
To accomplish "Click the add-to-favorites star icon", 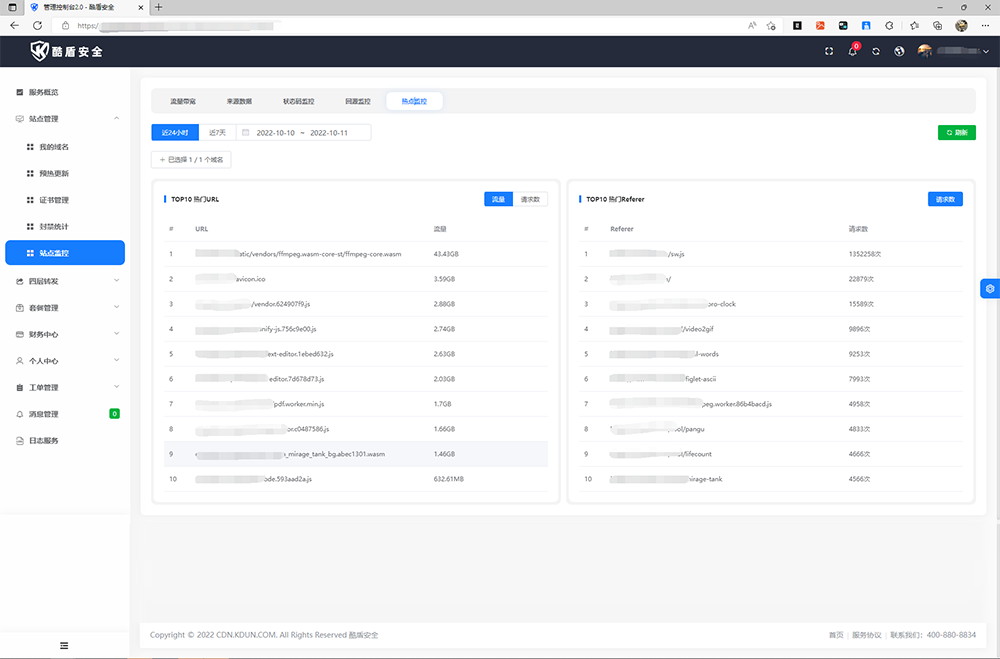I will click(771, 26).
